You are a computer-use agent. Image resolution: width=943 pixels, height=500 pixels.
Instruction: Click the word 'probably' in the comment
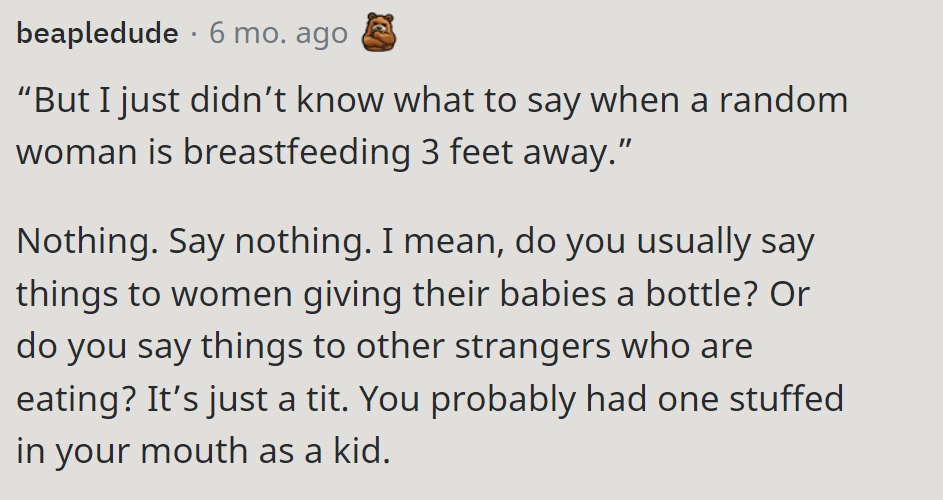pos(503,400)
